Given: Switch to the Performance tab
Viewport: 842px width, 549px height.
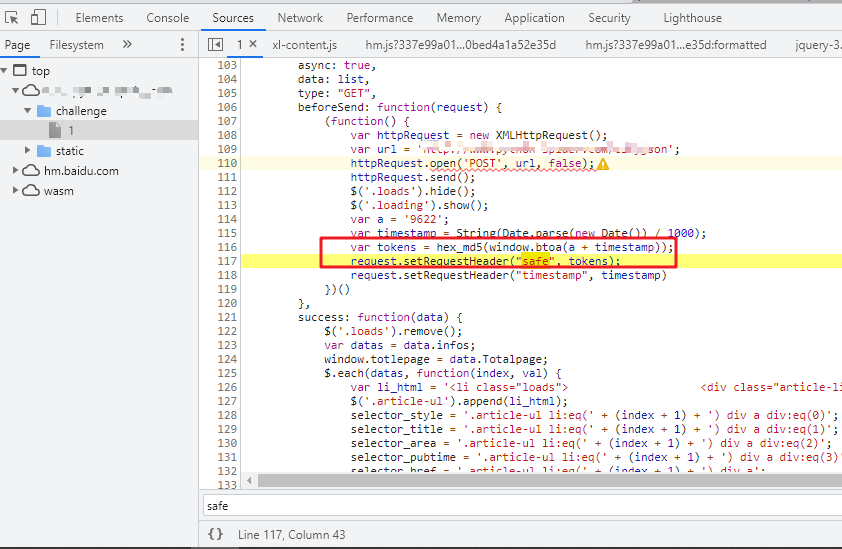Looking at the screenshot, I should [380, 18].
